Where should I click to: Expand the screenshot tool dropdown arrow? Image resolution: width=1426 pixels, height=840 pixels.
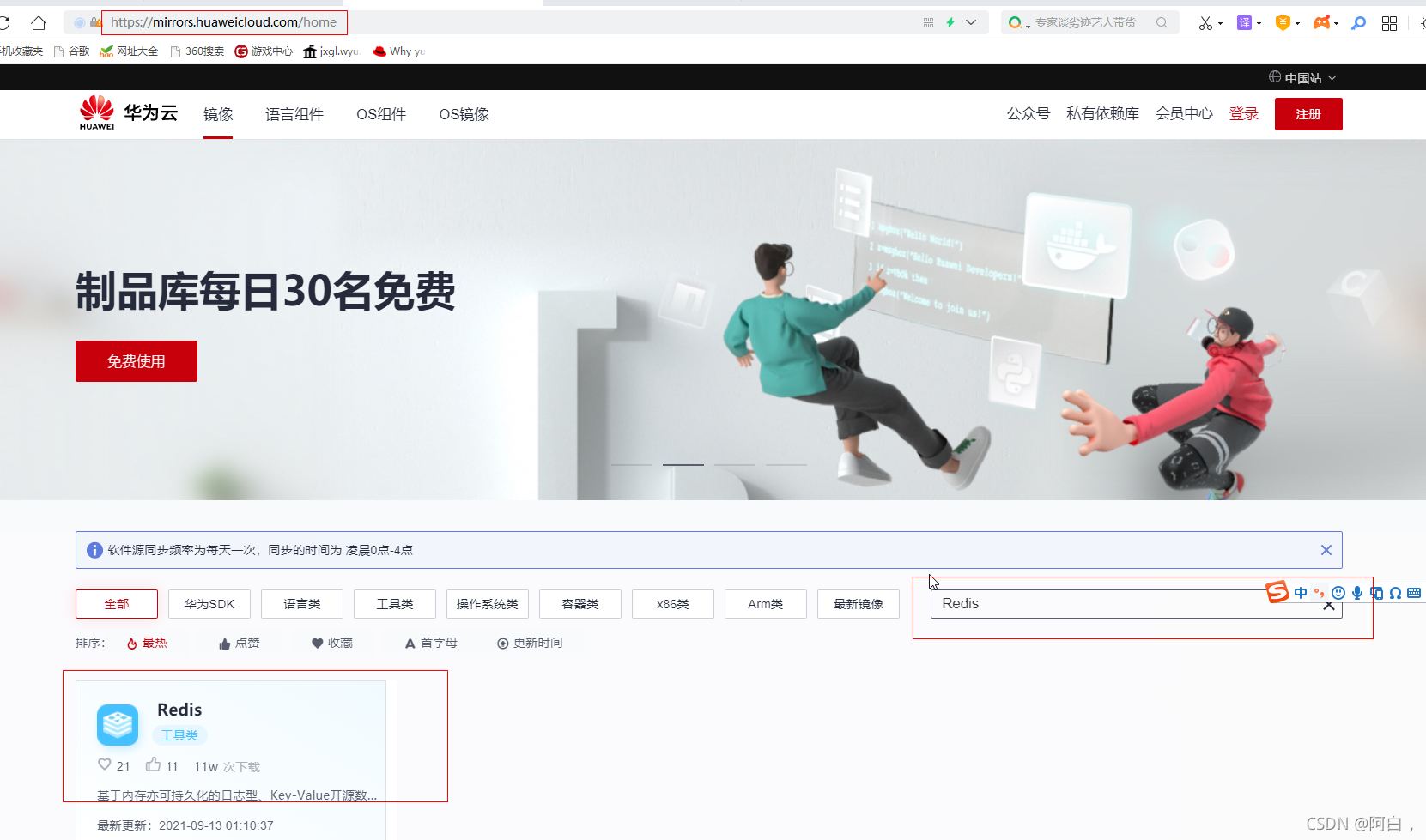pyautogui.click(x=1220, y=24)
